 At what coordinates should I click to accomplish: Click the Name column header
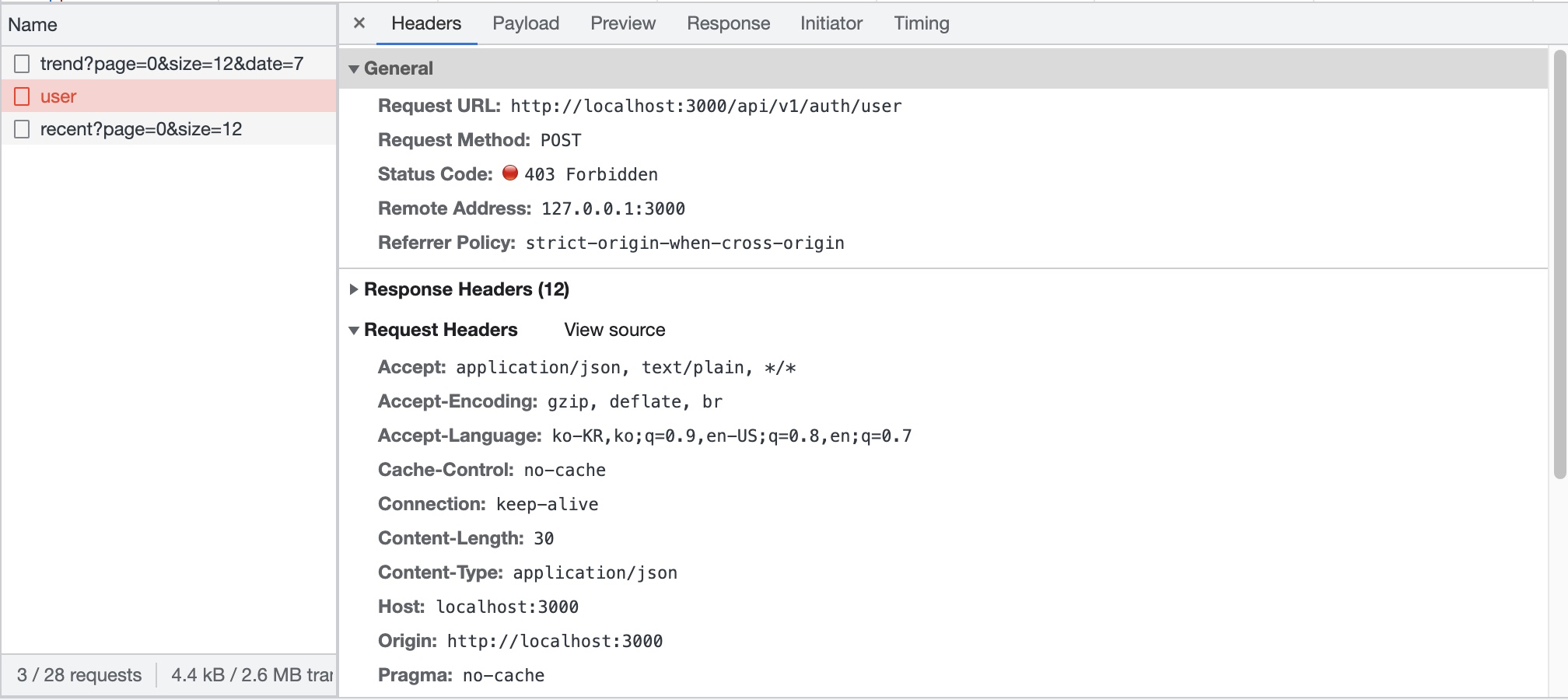[x=33, y=25]
